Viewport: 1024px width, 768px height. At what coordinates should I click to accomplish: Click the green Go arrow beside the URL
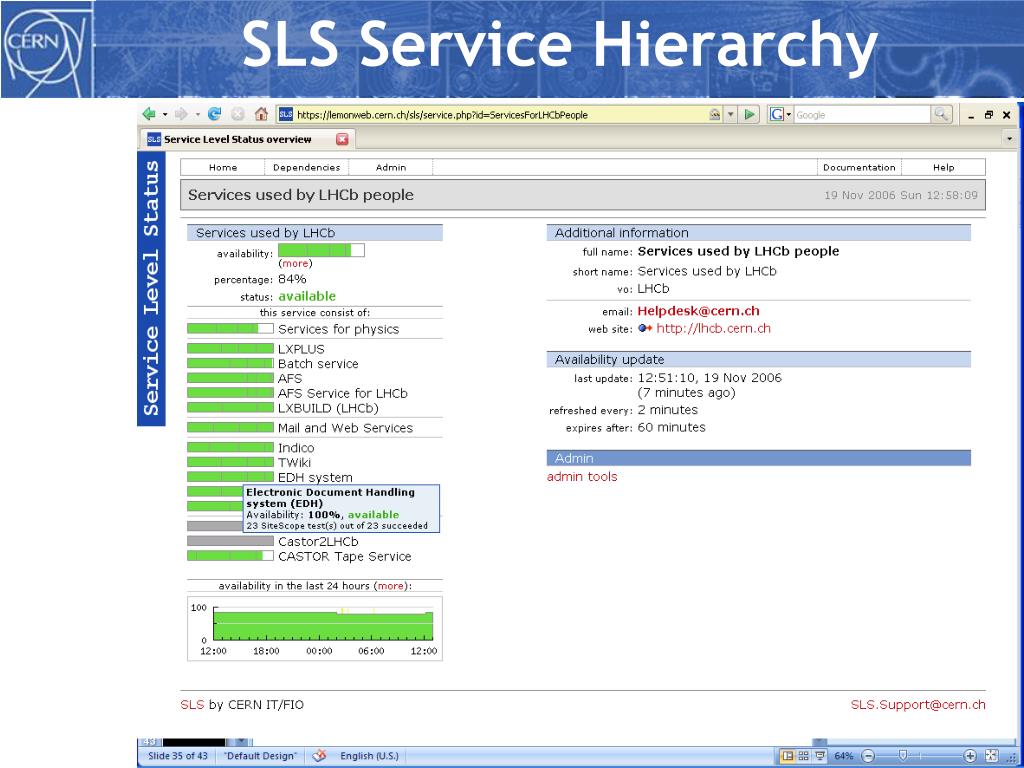point(750,115)
